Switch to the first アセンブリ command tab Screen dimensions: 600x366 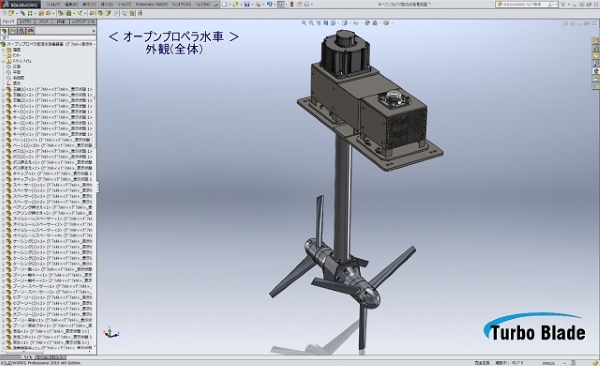[x=8, y=22]
